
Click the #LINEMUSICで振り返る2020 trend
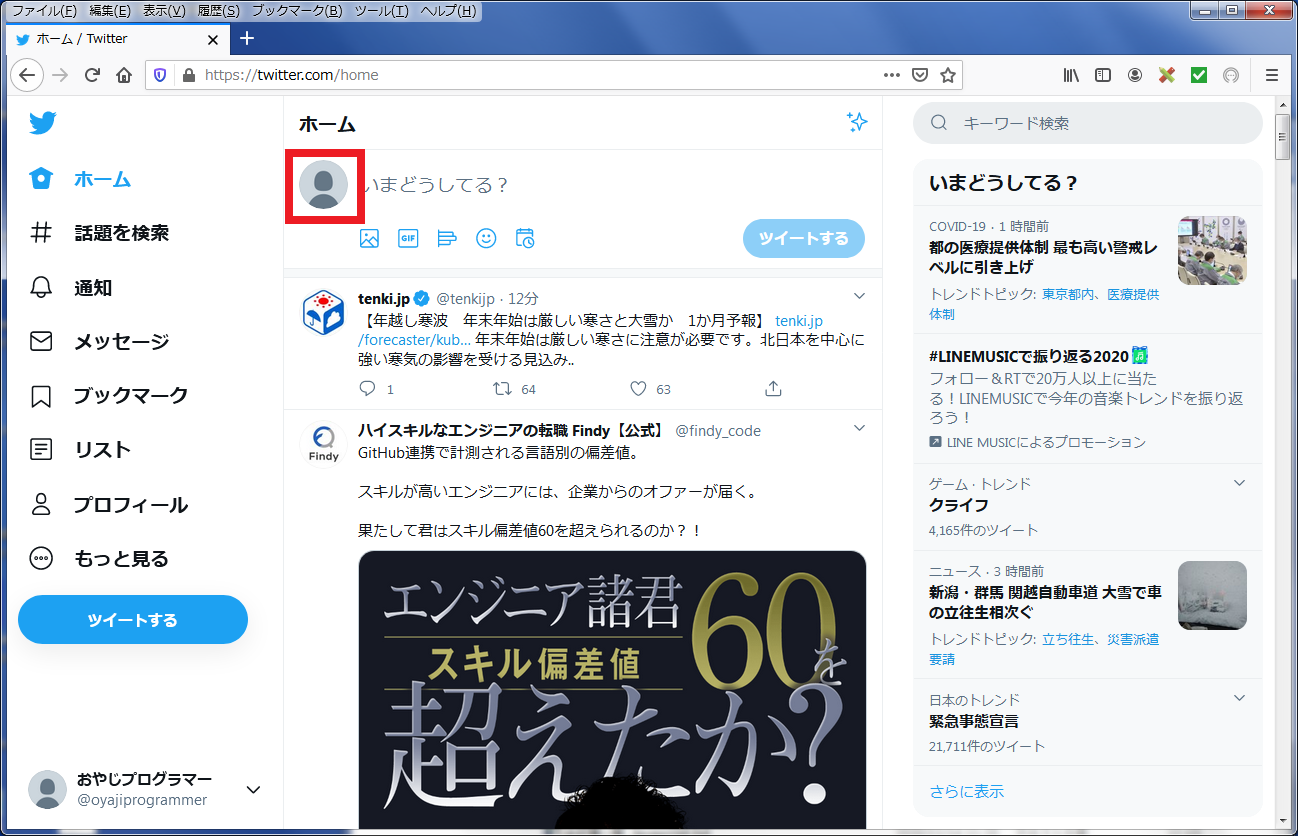pyautogui.click(x=1039, y=356)
